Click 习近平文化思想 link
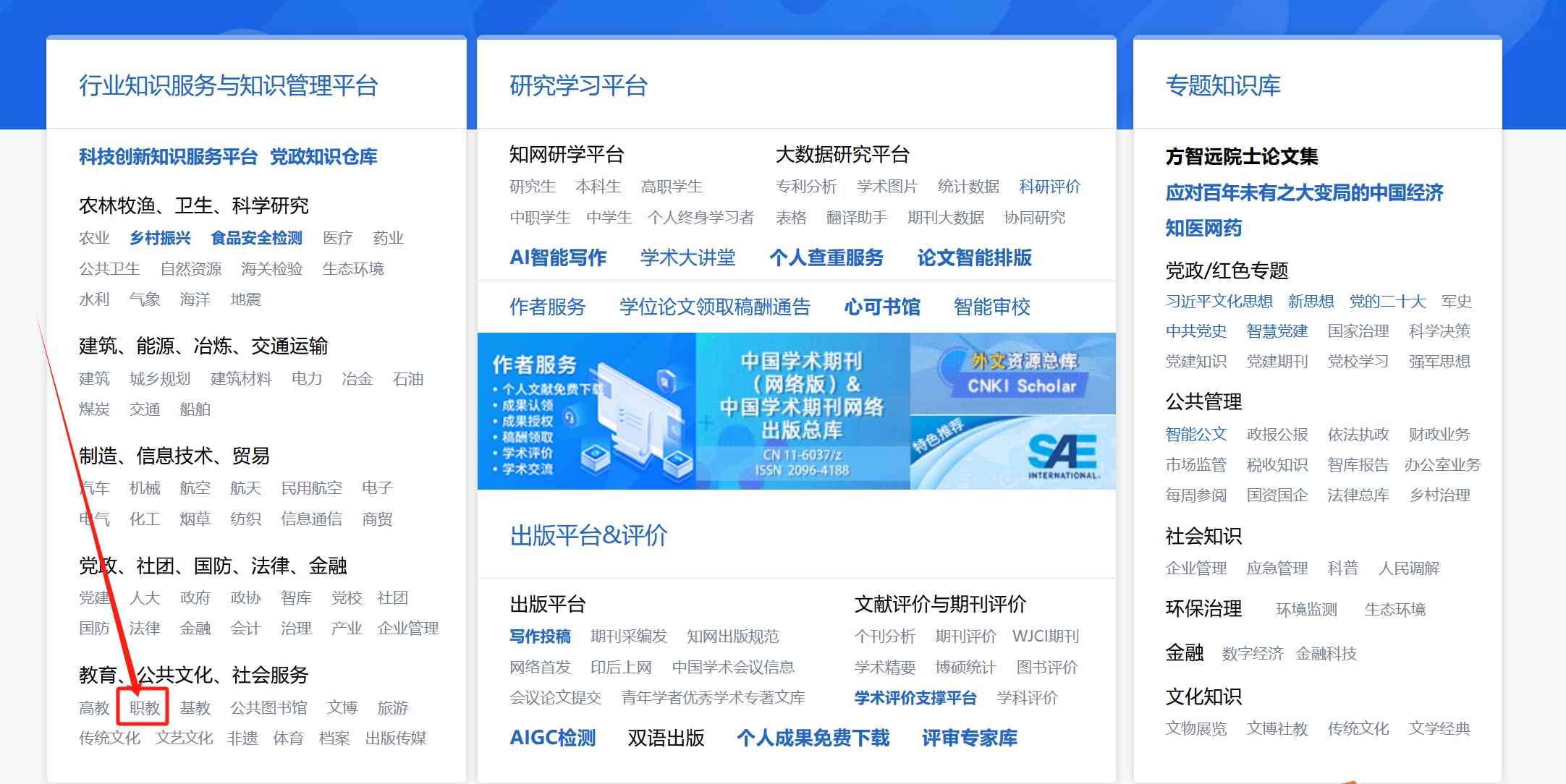1566x784 pixels. click(x=1219, y=301)
